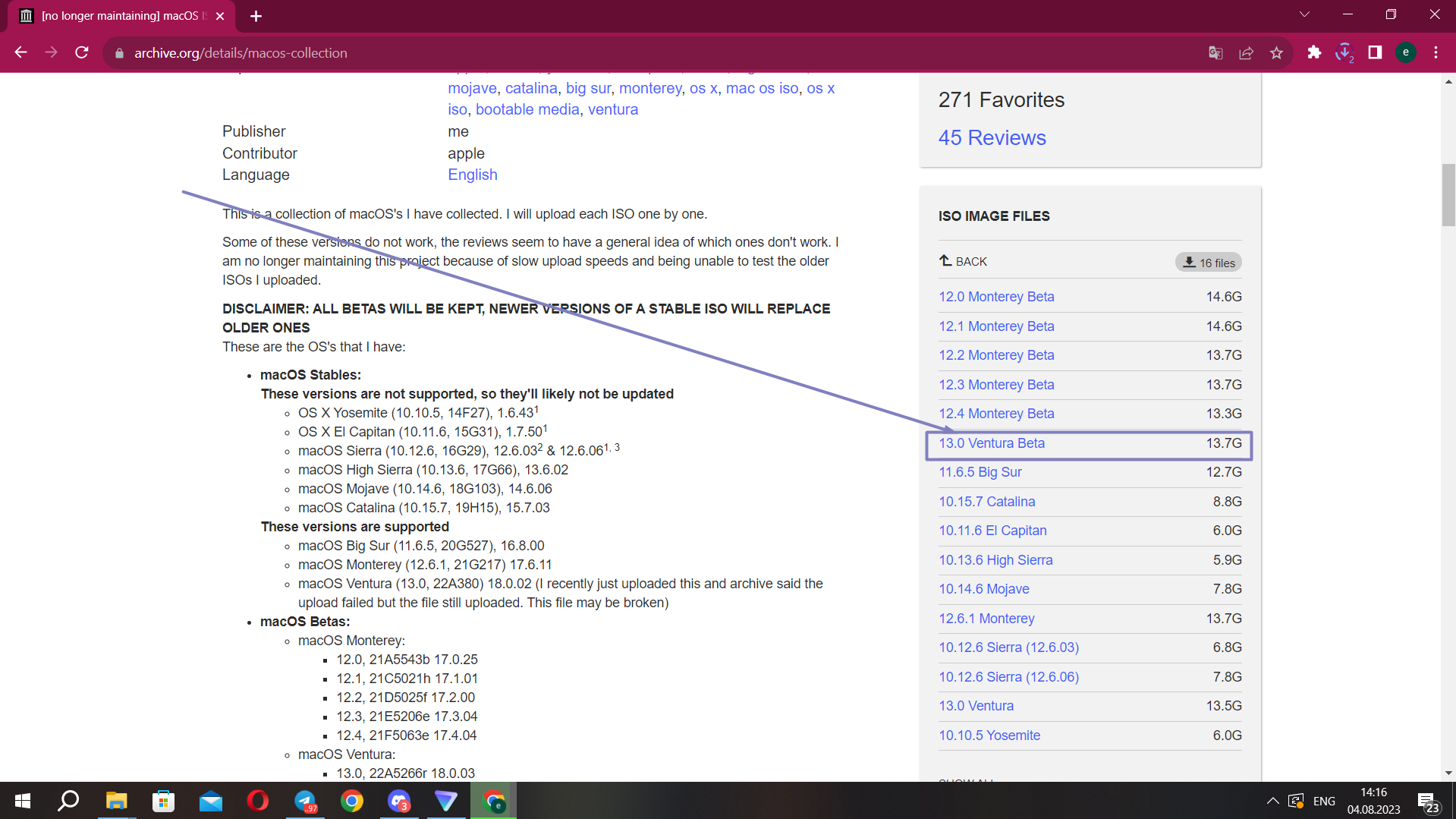The height and width of the screenshot is (819, 1456).
Task: Click the scrollbar down arrow
Action: (1448, 773)
